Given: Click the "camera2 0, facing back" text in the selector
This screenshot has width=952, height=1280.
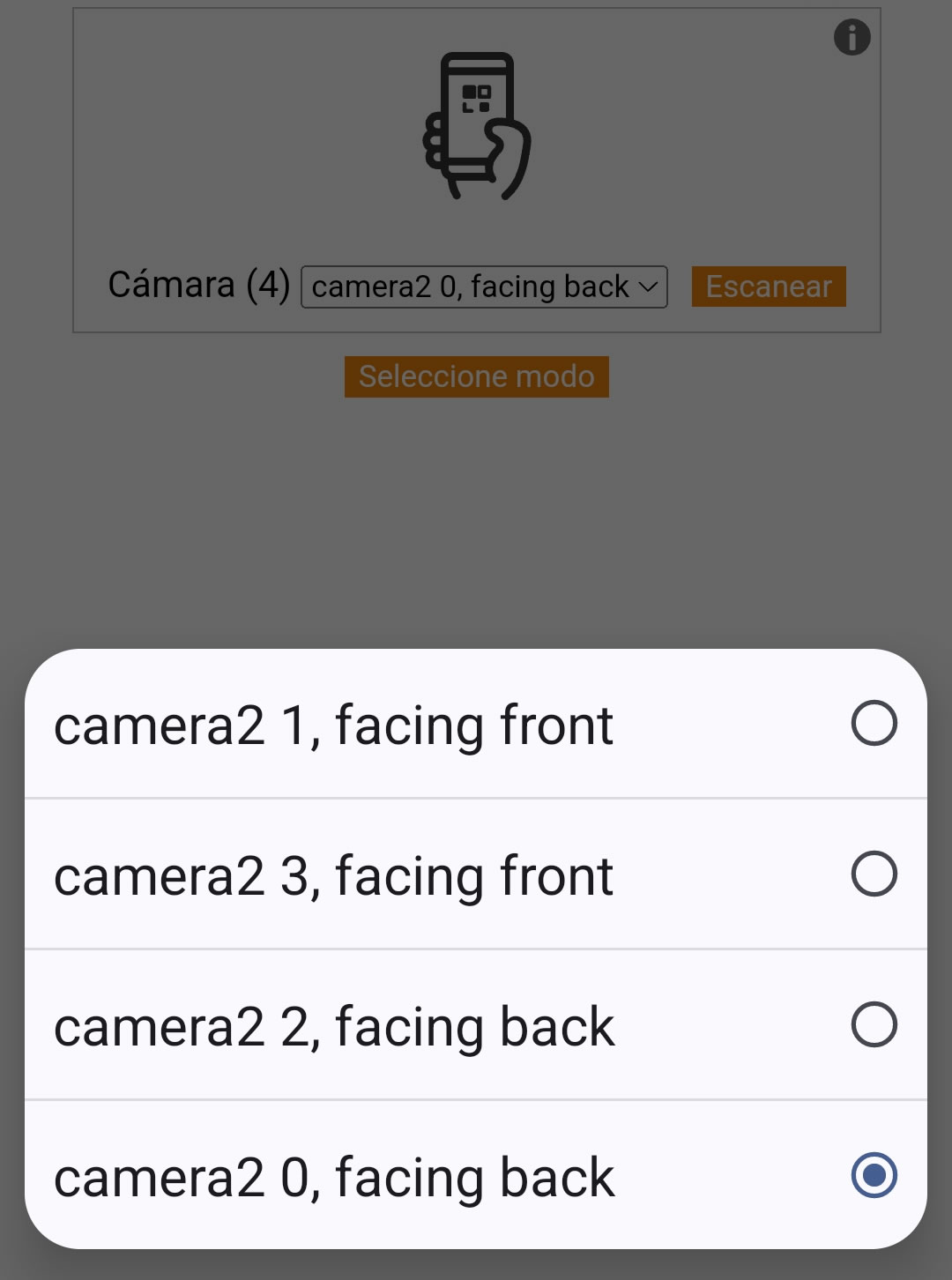Looking at the screenshot, I should [x=470, y=287].
